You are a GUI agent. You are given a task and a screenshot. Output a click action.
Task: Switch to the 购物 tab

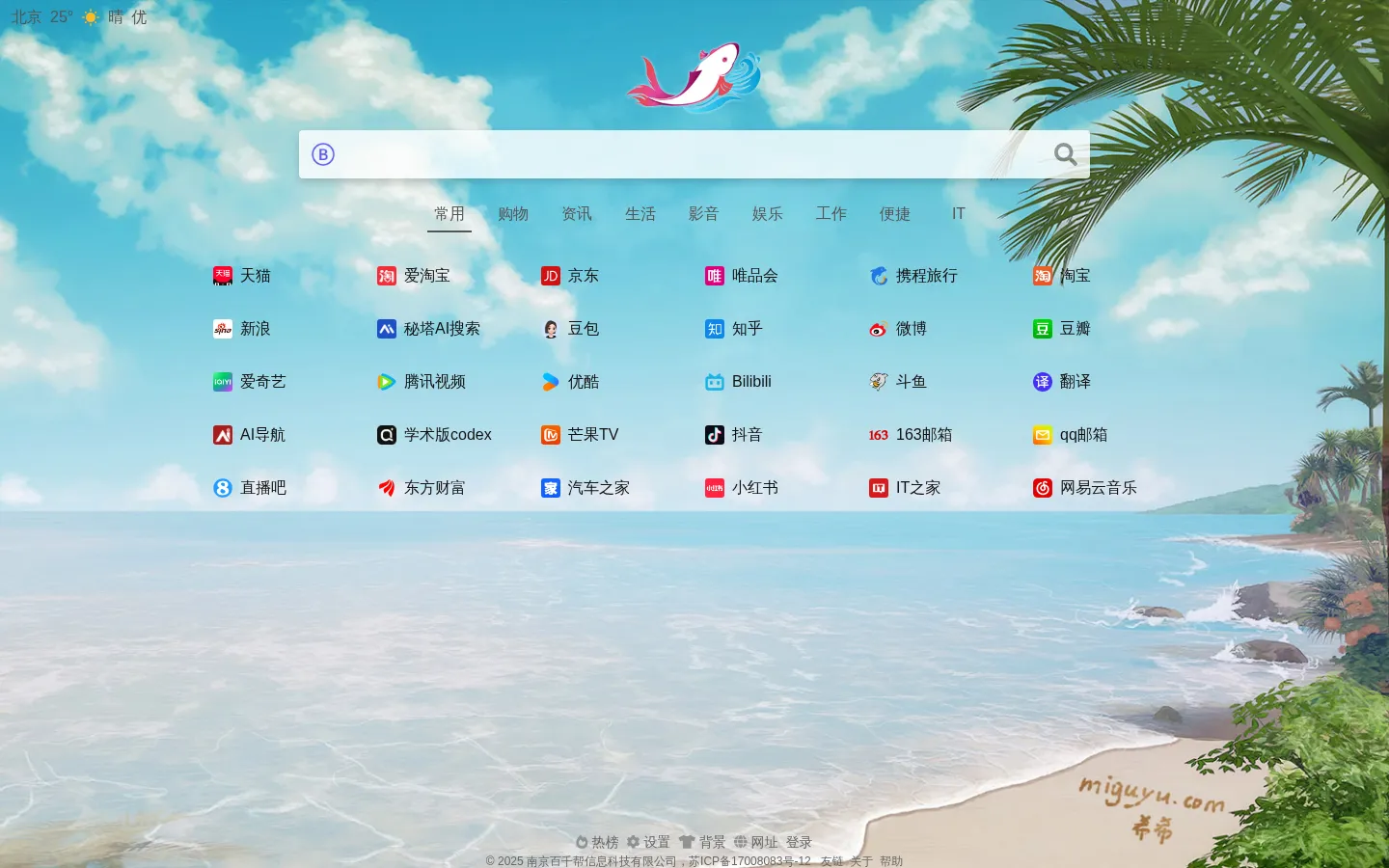click(x=513, y=214)
